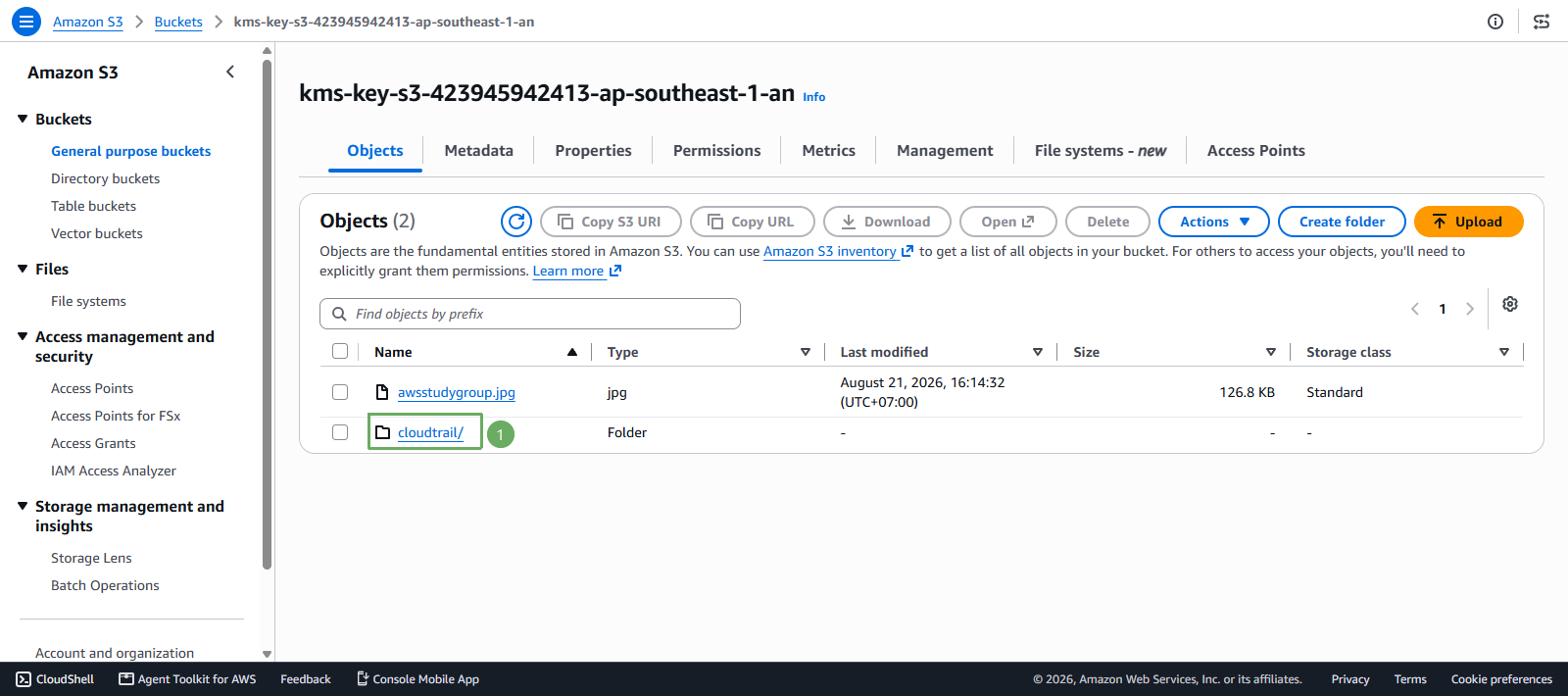The image size is (1568, 696).
Task: Open the Size column sort arrow
Action: pyautogui.click(x=1271, y=352)
